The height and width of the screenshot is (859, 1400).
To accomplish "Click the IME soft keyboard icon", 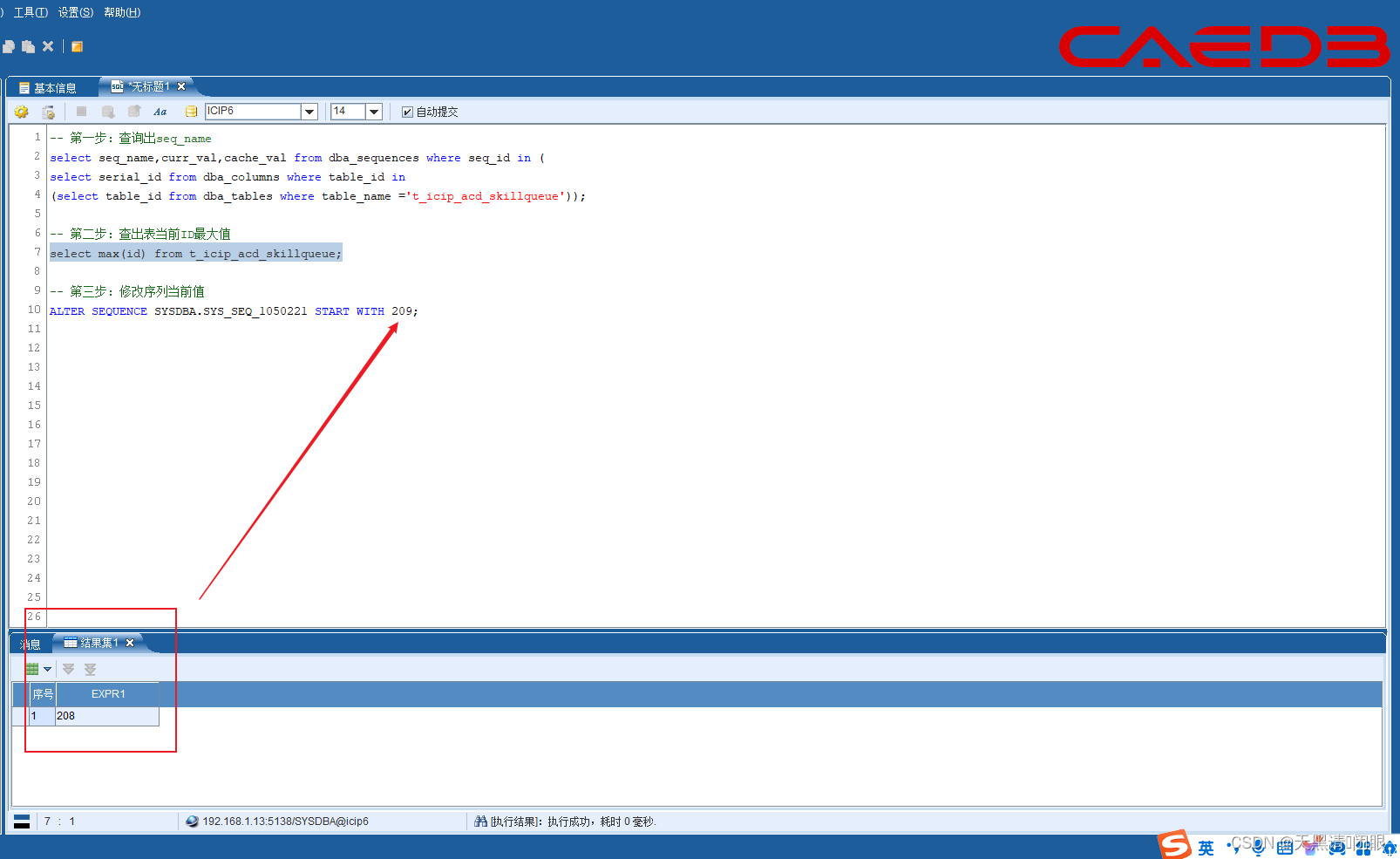I will pyautogui.click(x=1285, y=847).
